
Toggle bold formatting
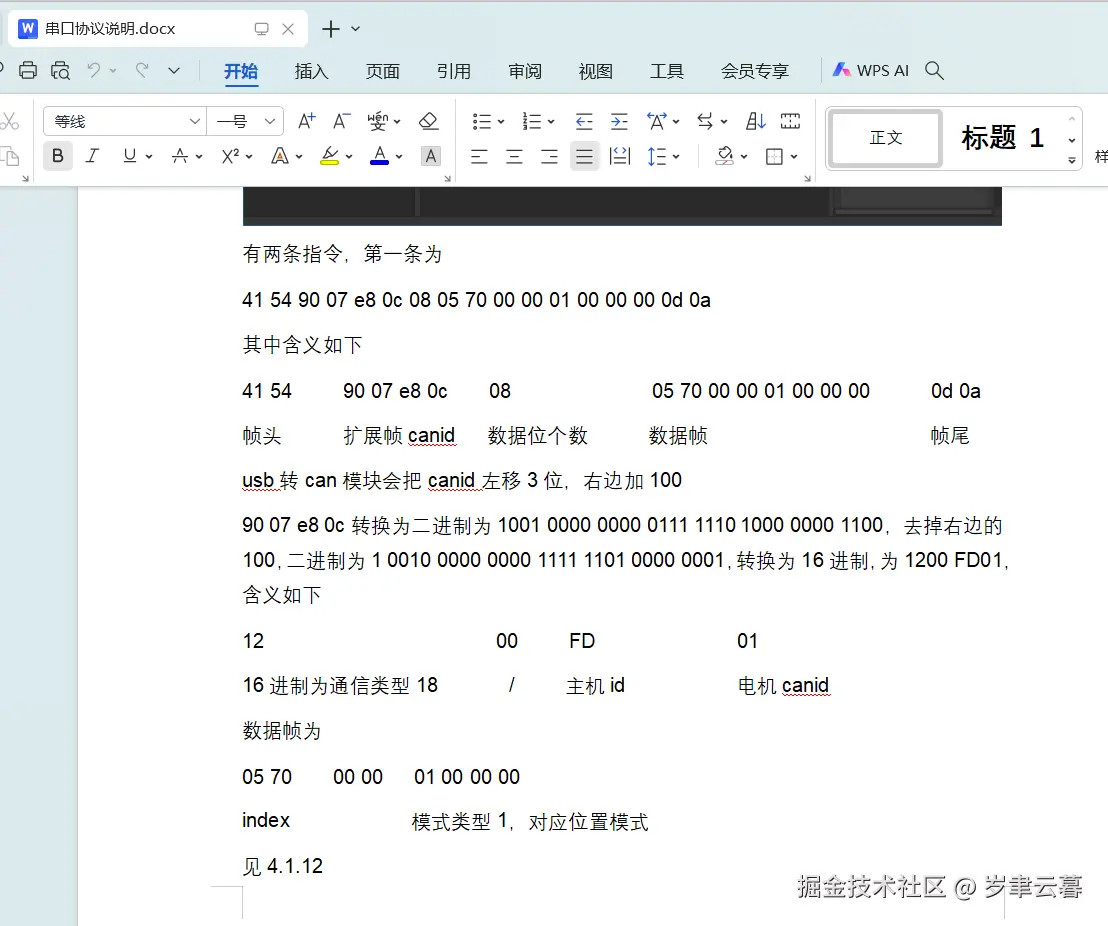[x=57, y=156]
